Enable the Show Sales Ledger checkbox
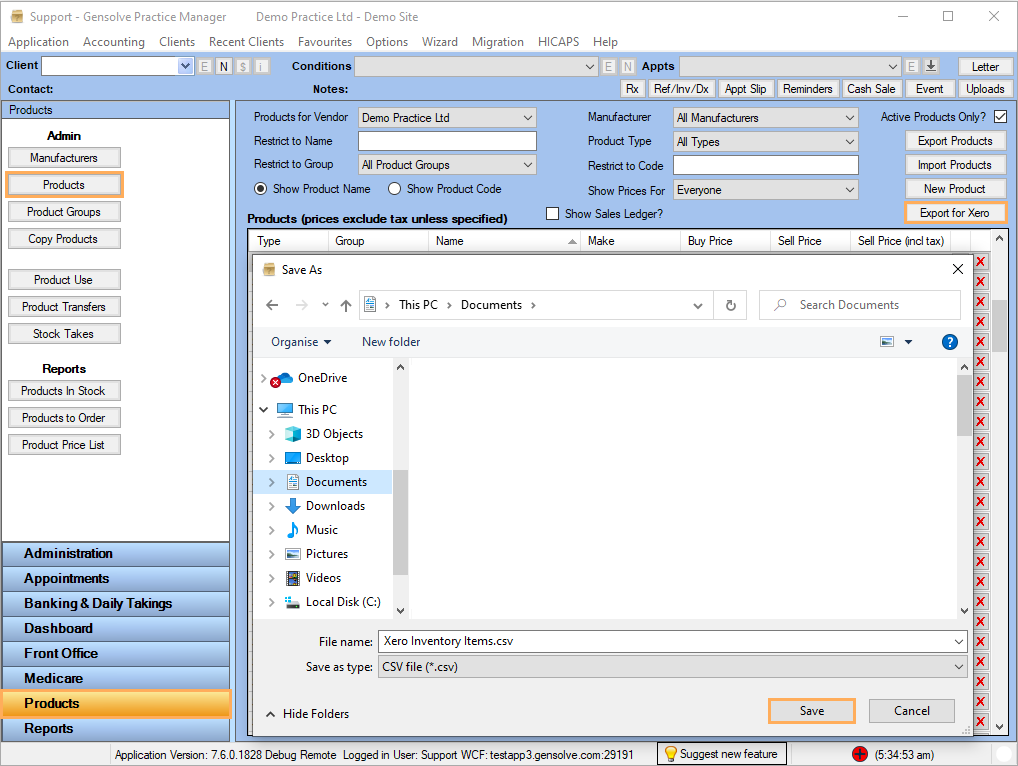This screenshot has height=766, width=1018. click(x=552, y=213)
